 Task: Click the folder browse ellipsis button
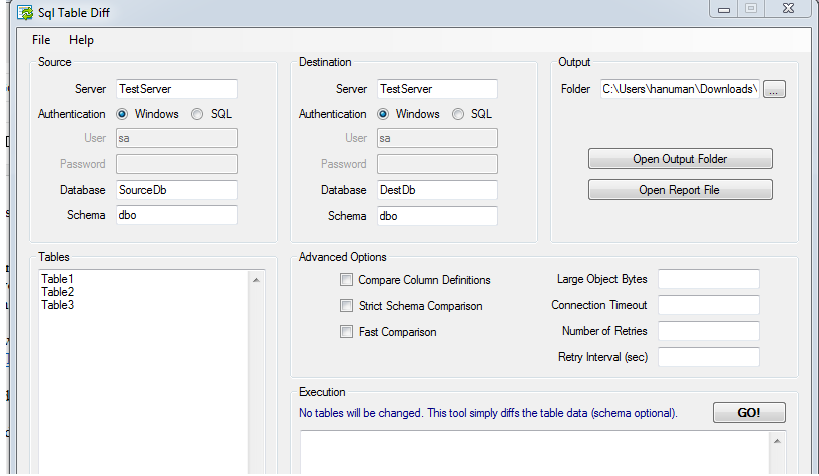click(775, 90)
